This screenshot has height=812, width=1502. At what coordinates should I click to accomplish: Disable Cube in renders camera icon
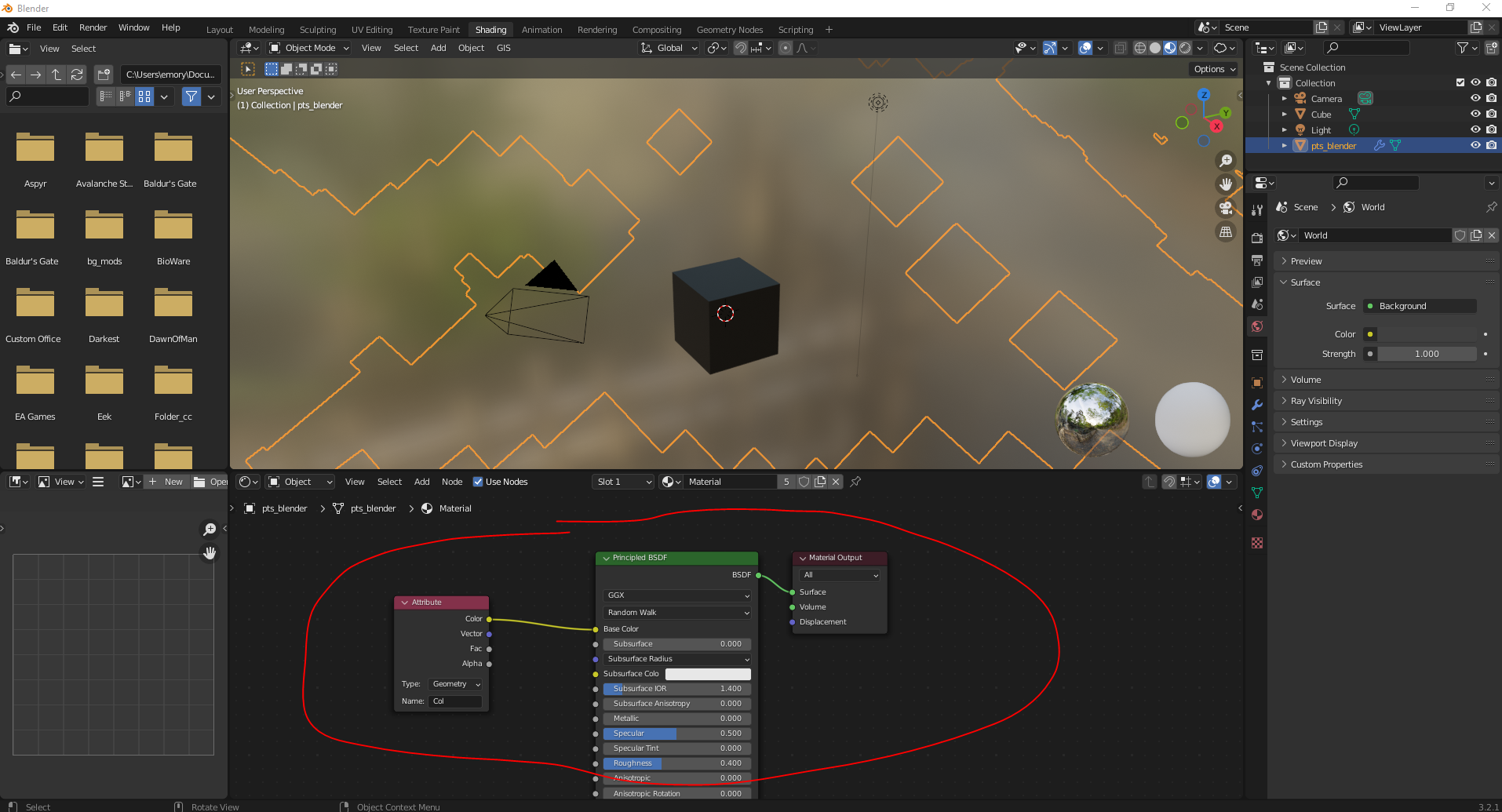(1491, 114)
